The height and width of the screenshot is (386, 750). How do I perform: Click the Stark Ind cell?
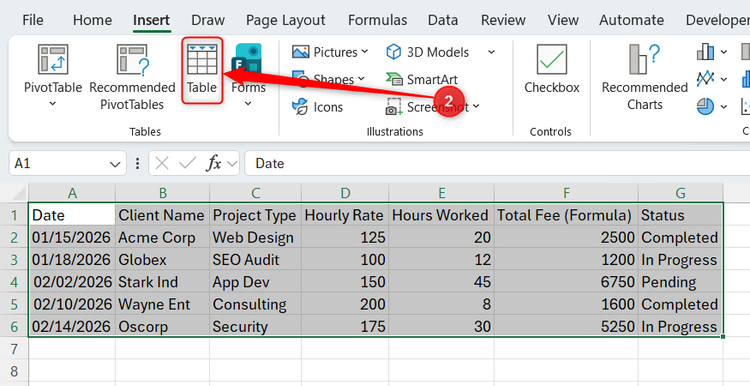point(162,282)
